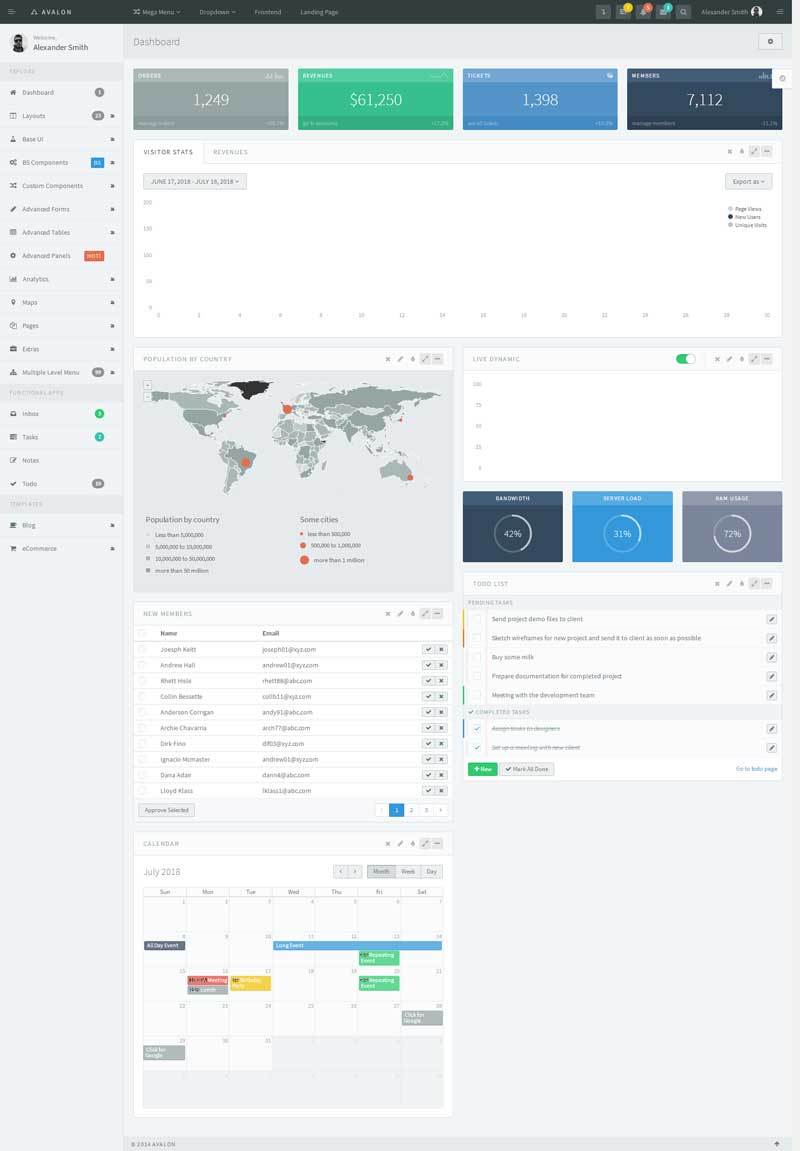Select the checkbox for Rhett Hisle
This screenshot has width=800, height=1151.
[x=142, y=680]
